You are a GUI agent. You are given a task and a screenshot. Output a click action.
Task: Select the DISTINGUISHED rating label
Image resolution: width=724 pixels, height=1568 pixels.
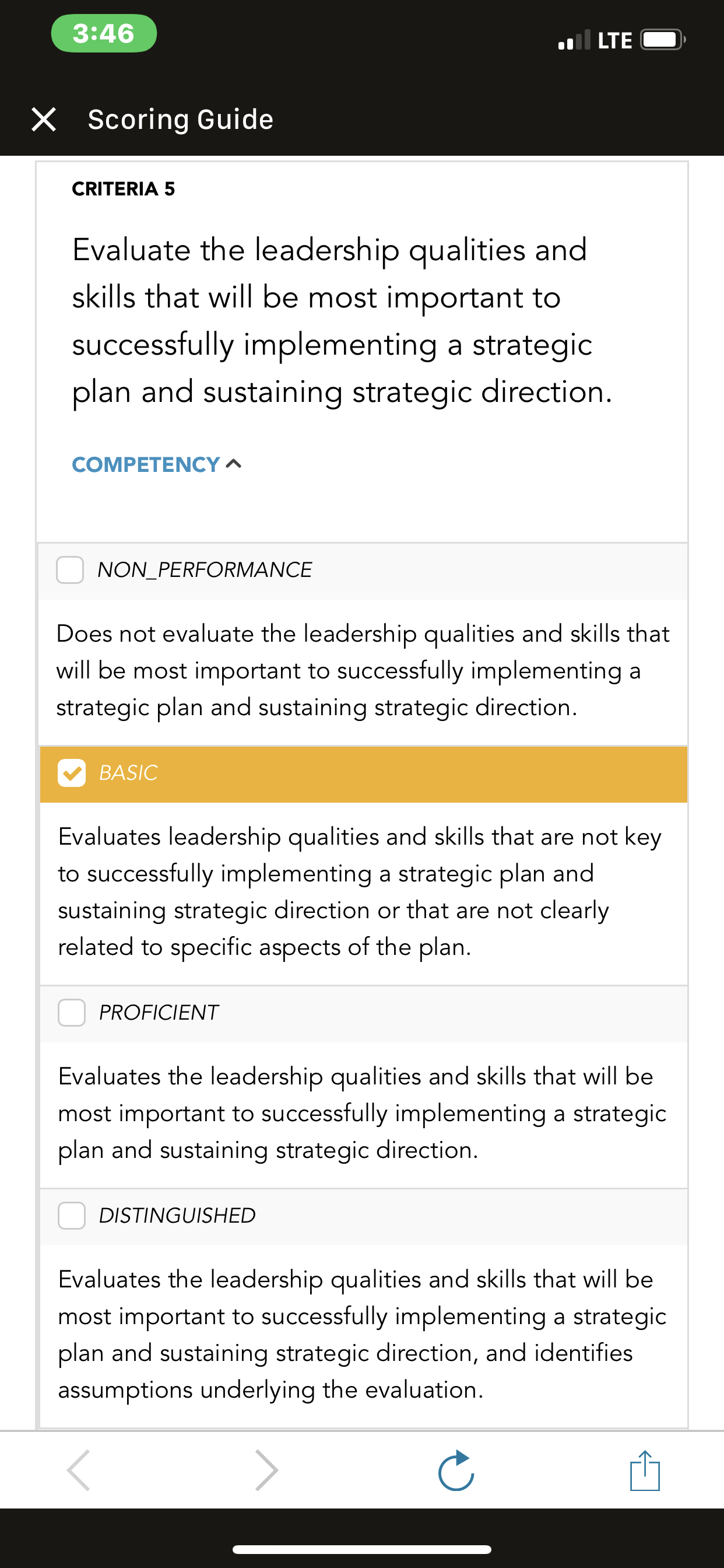click(x=177, y=1216)
